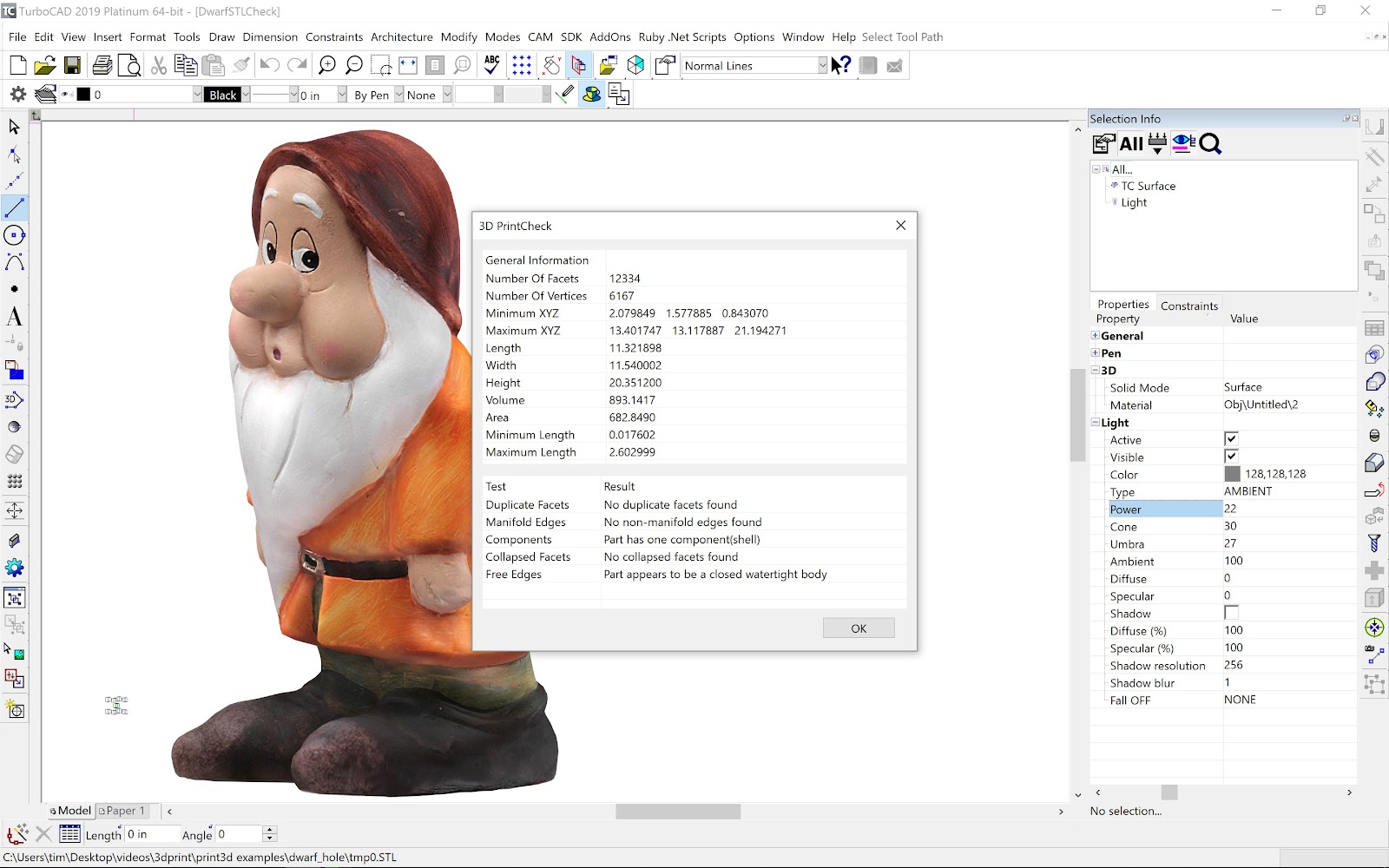Screen dimensions: 1389x868
Task: Click the spell check ABC icon
Action: (492, 66)
